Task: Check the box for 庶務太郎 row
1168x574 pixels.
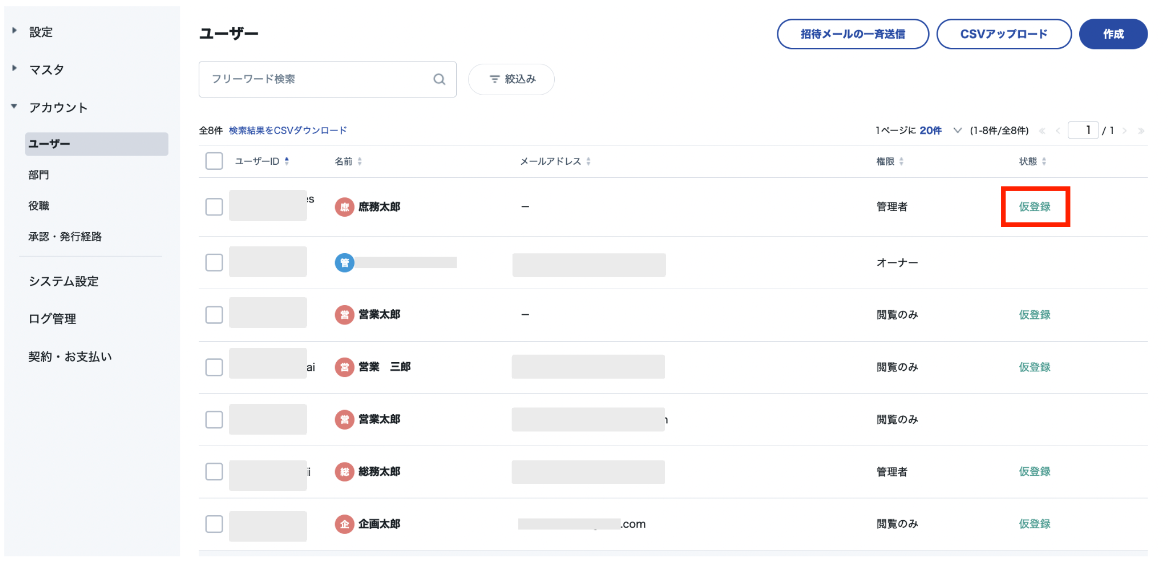Action: (x=214, y=207)
